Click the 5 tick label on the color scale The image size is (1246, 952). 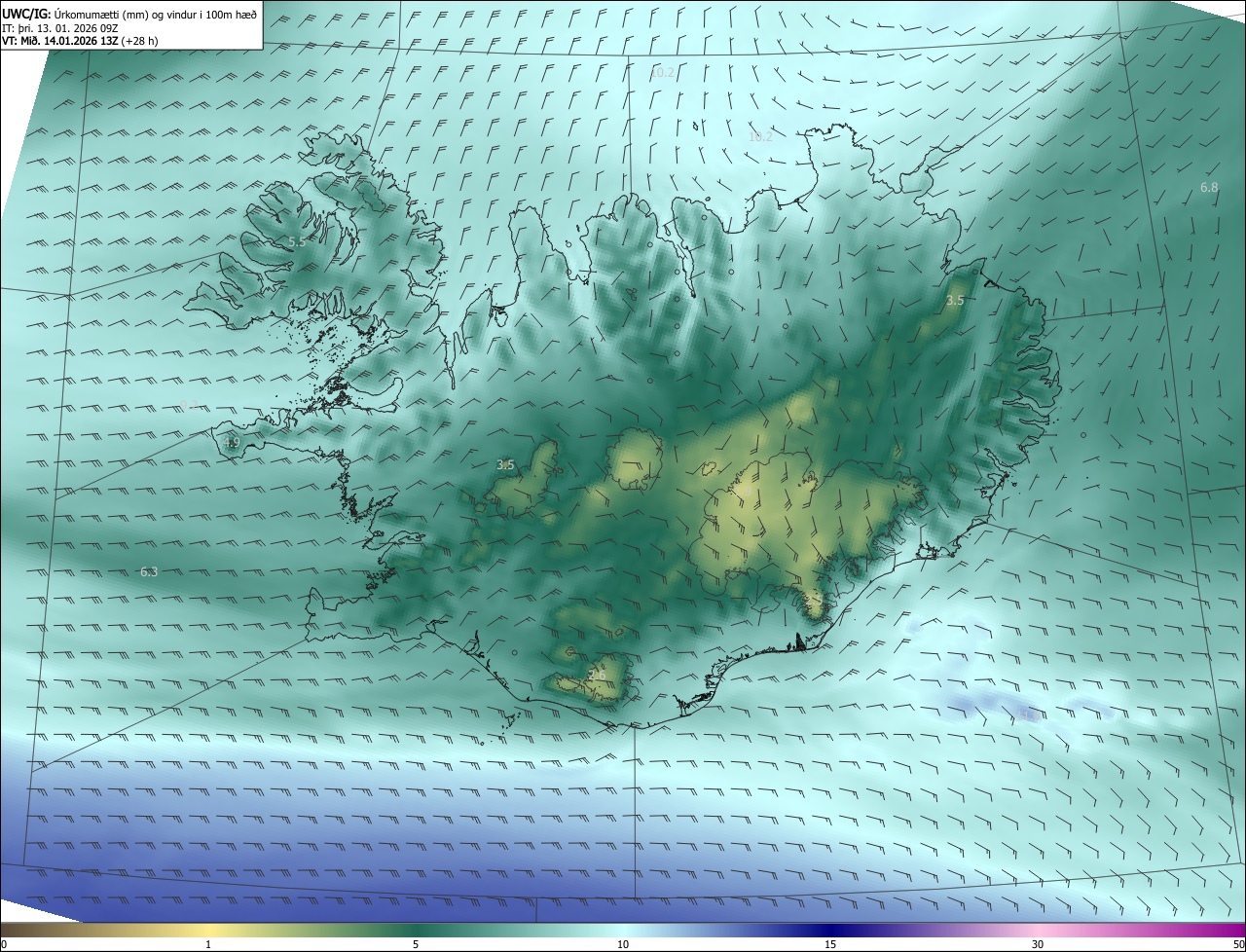pyautogui.click(x=416, y=944)
